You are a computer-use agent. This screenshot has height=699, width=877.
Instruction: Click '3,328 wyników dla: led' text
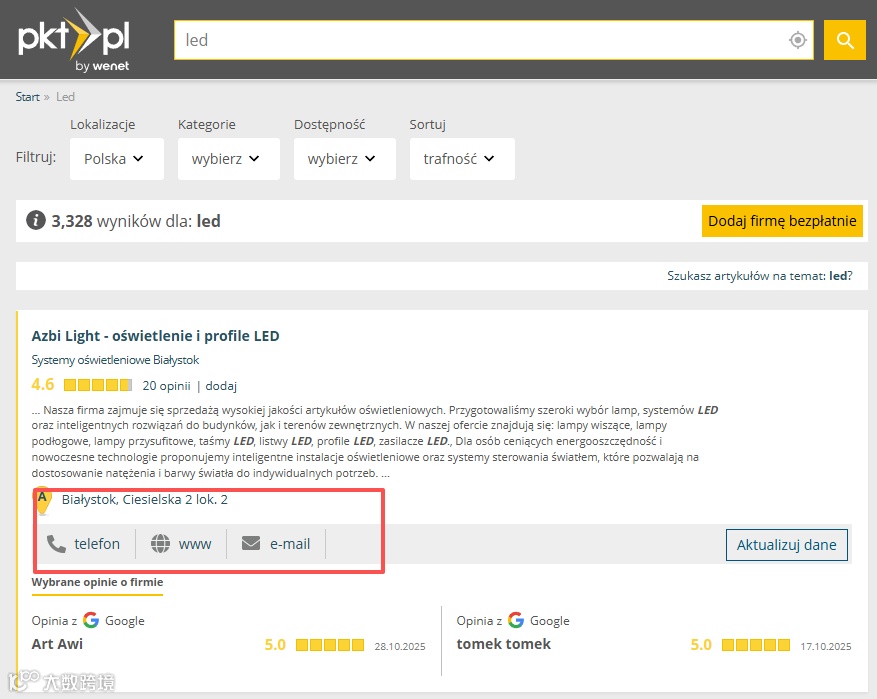tap(136, 221)
